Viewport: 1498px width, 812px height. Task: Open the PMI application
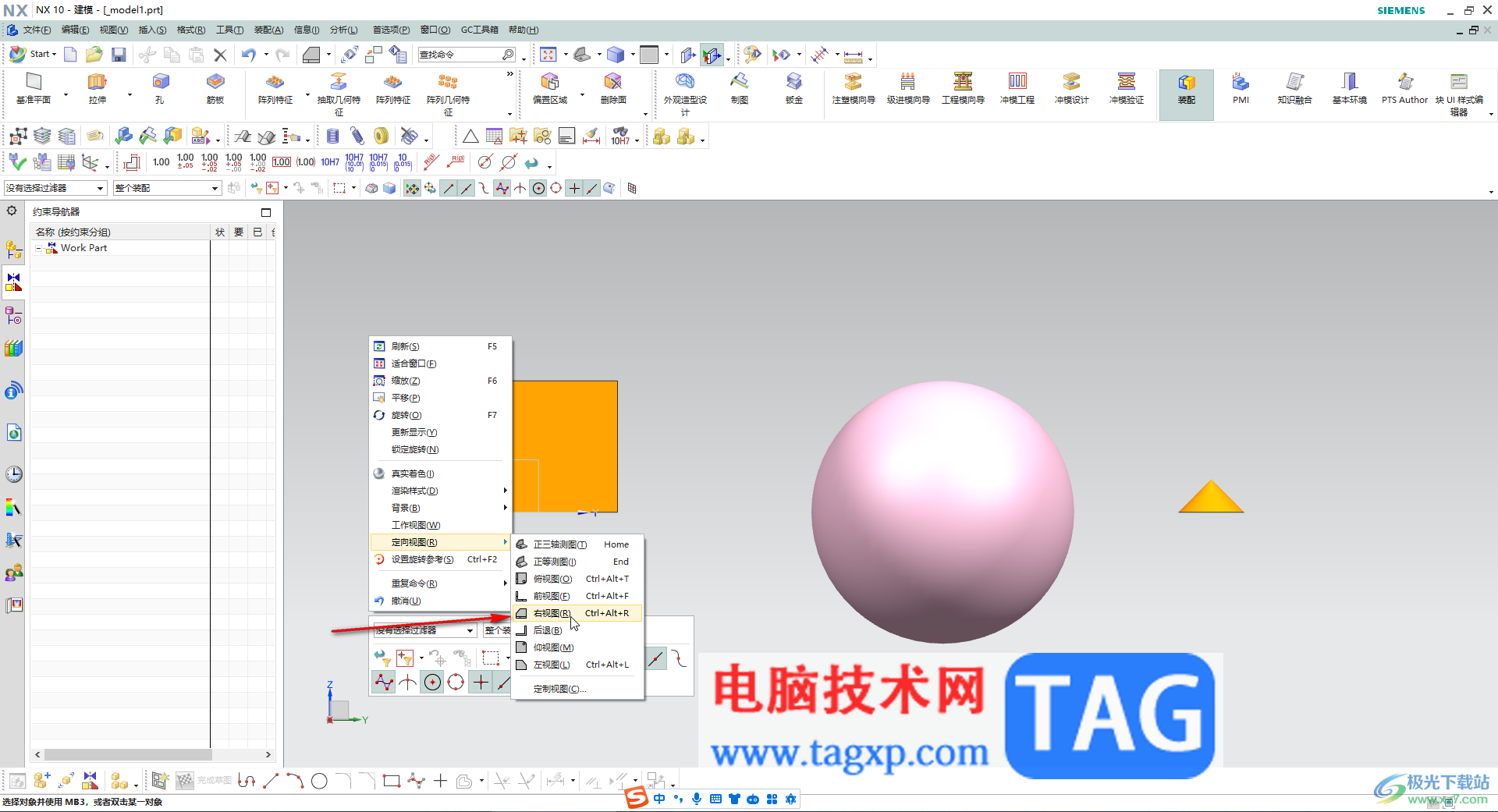pos(1241,88)
